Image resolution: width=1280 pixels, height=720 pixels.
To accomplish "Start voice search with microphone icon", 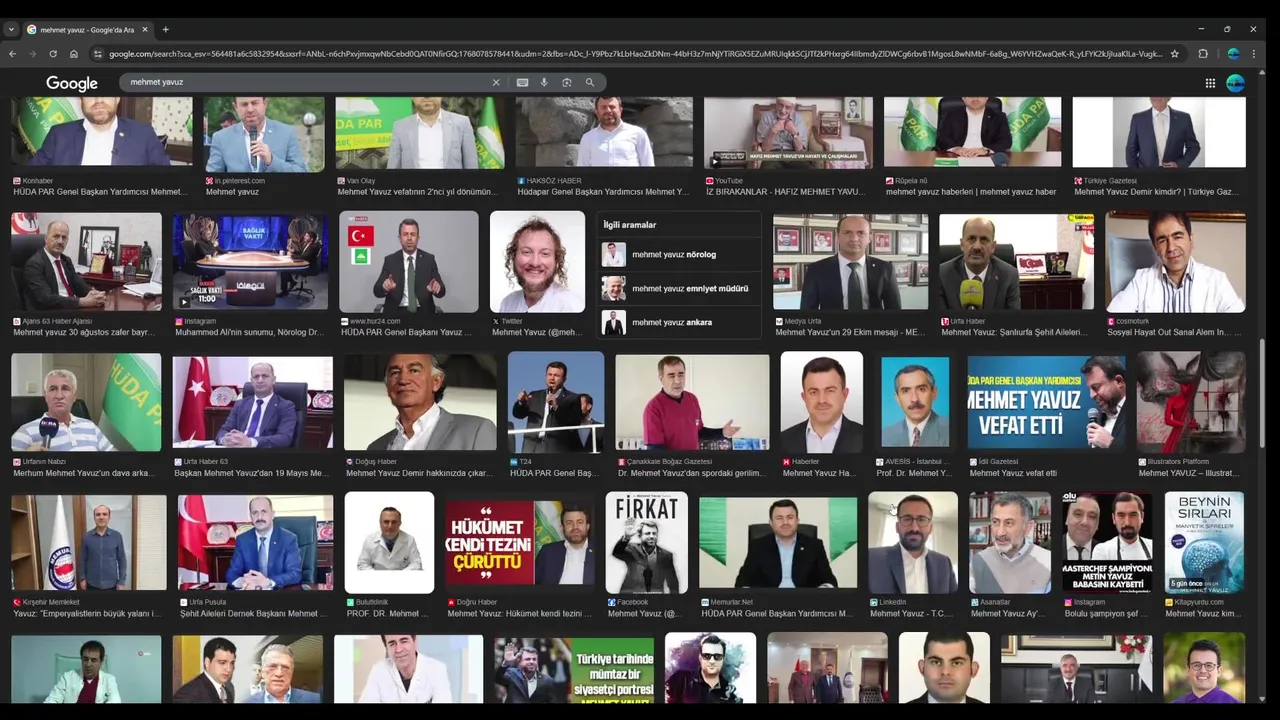I will 544,82.
